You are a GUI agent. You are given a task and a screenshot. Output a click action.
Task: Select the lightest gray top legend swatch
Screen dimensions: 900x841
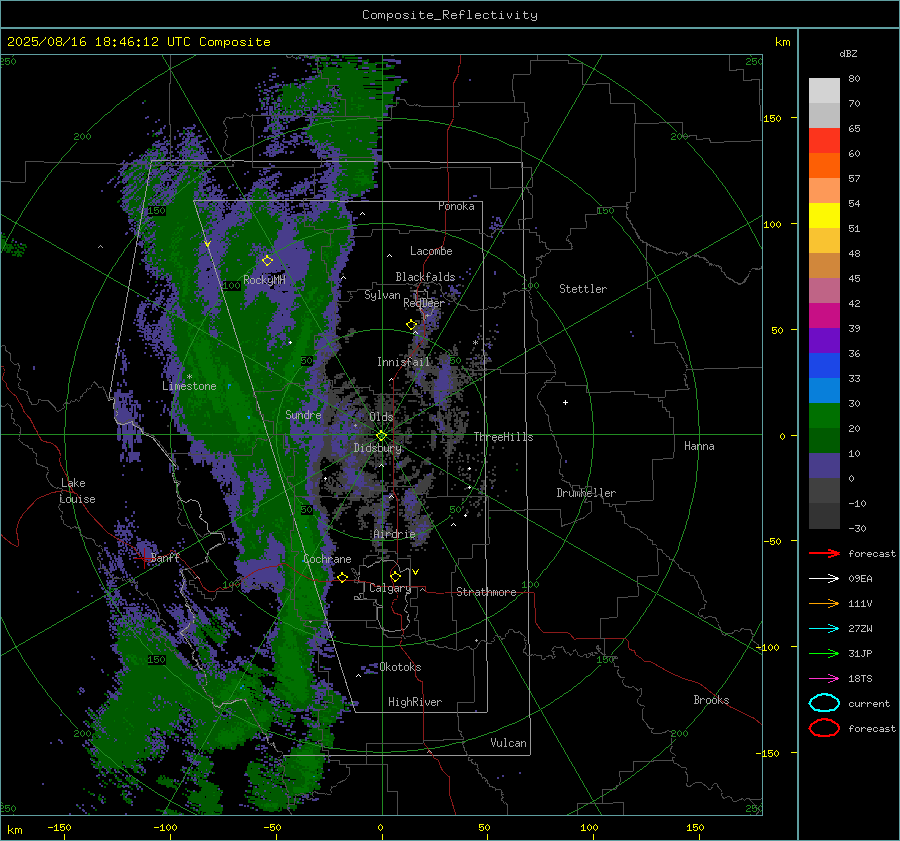click(x=824, y=91)
